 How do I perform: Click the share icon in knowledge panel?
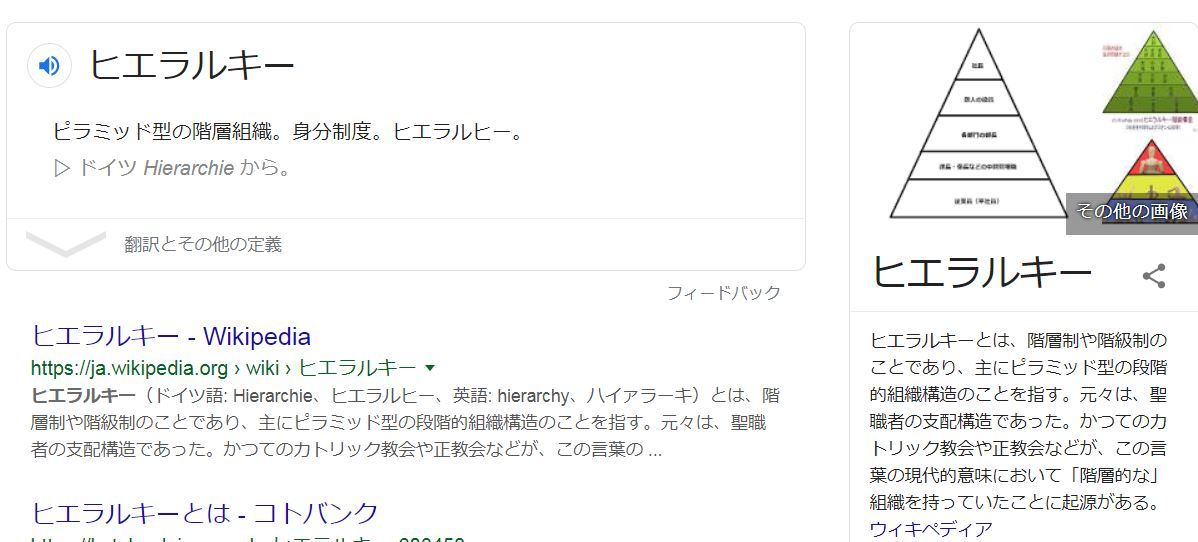[1153, 276]
